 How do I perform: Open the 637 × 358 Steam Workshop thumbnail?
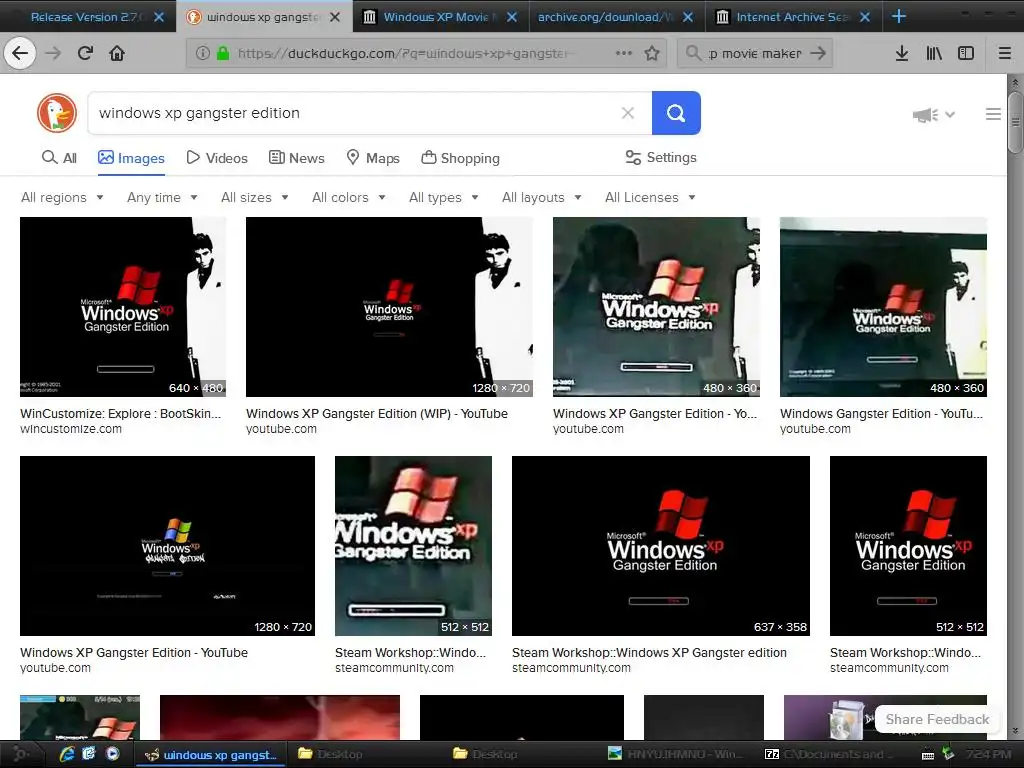[661, 546]
